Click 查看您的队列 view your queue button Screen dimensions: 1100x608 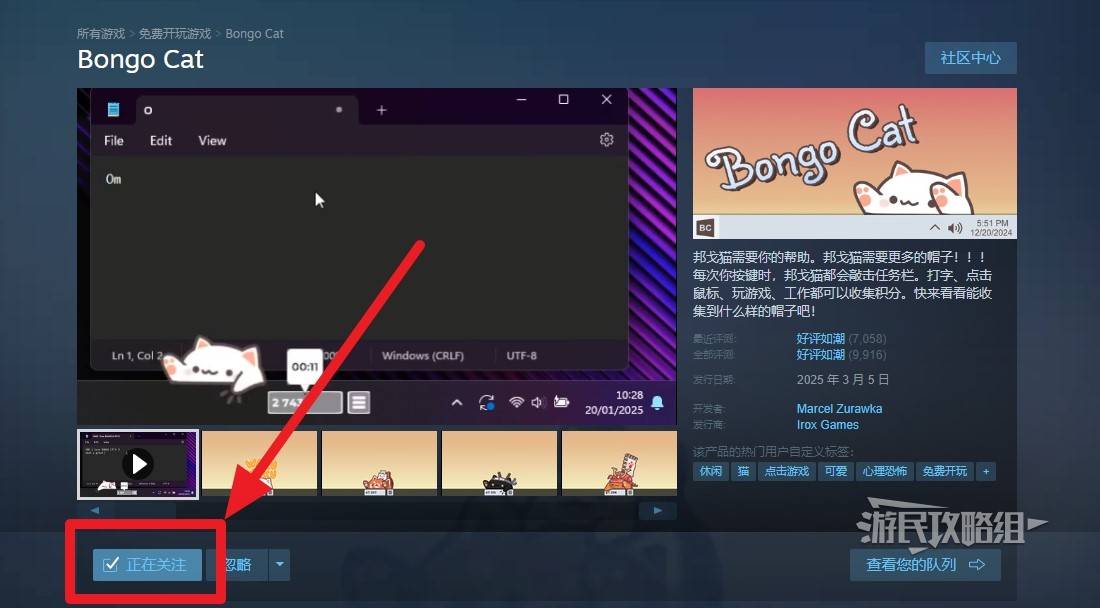point(925,565)
